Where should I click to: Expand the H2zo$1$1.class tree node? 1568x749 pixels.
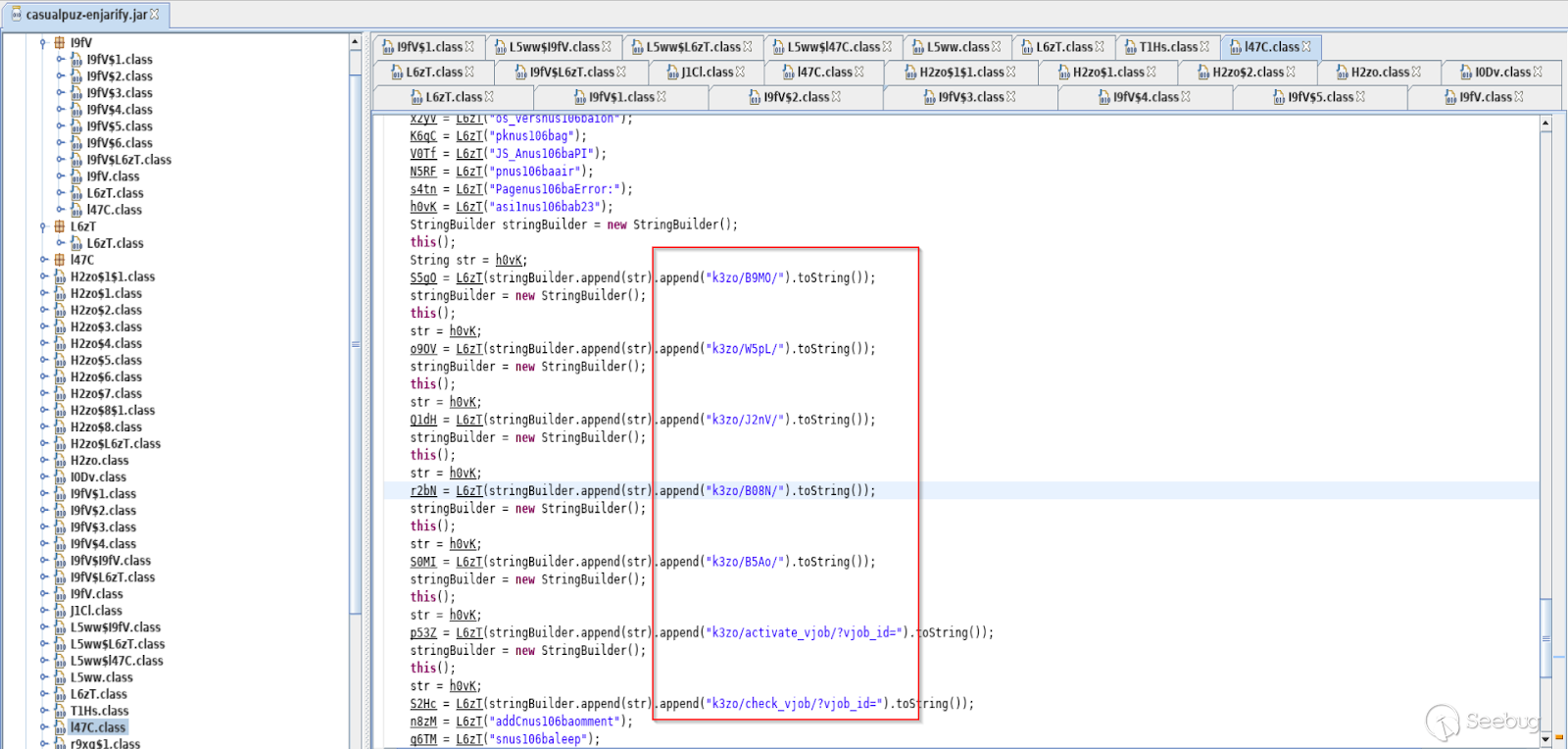43,277
